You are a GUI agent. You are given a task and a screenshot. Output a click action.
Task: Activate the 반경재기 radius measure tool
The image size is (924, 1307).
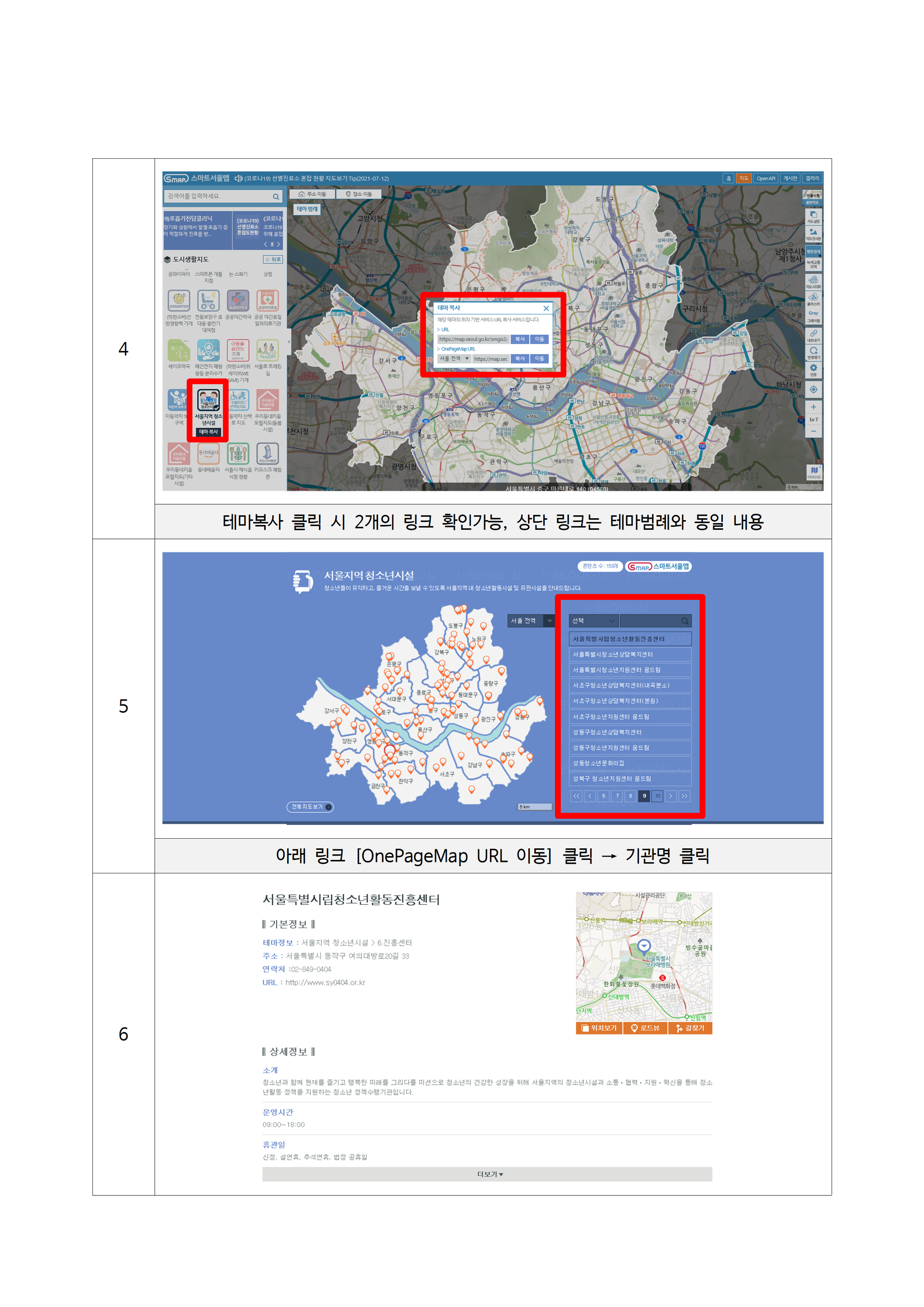coord(813,353)
